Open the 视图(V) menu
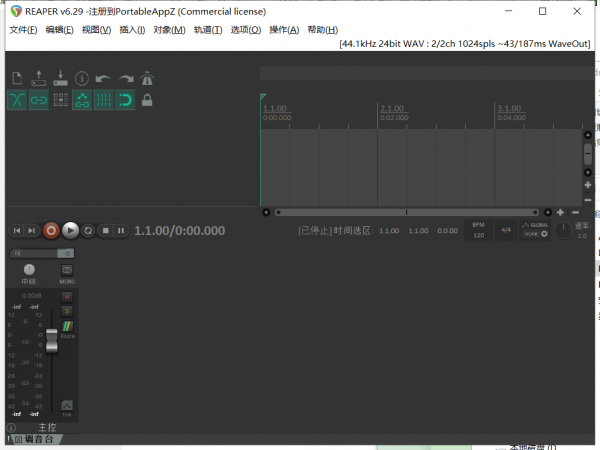 [x=96, y=30]
